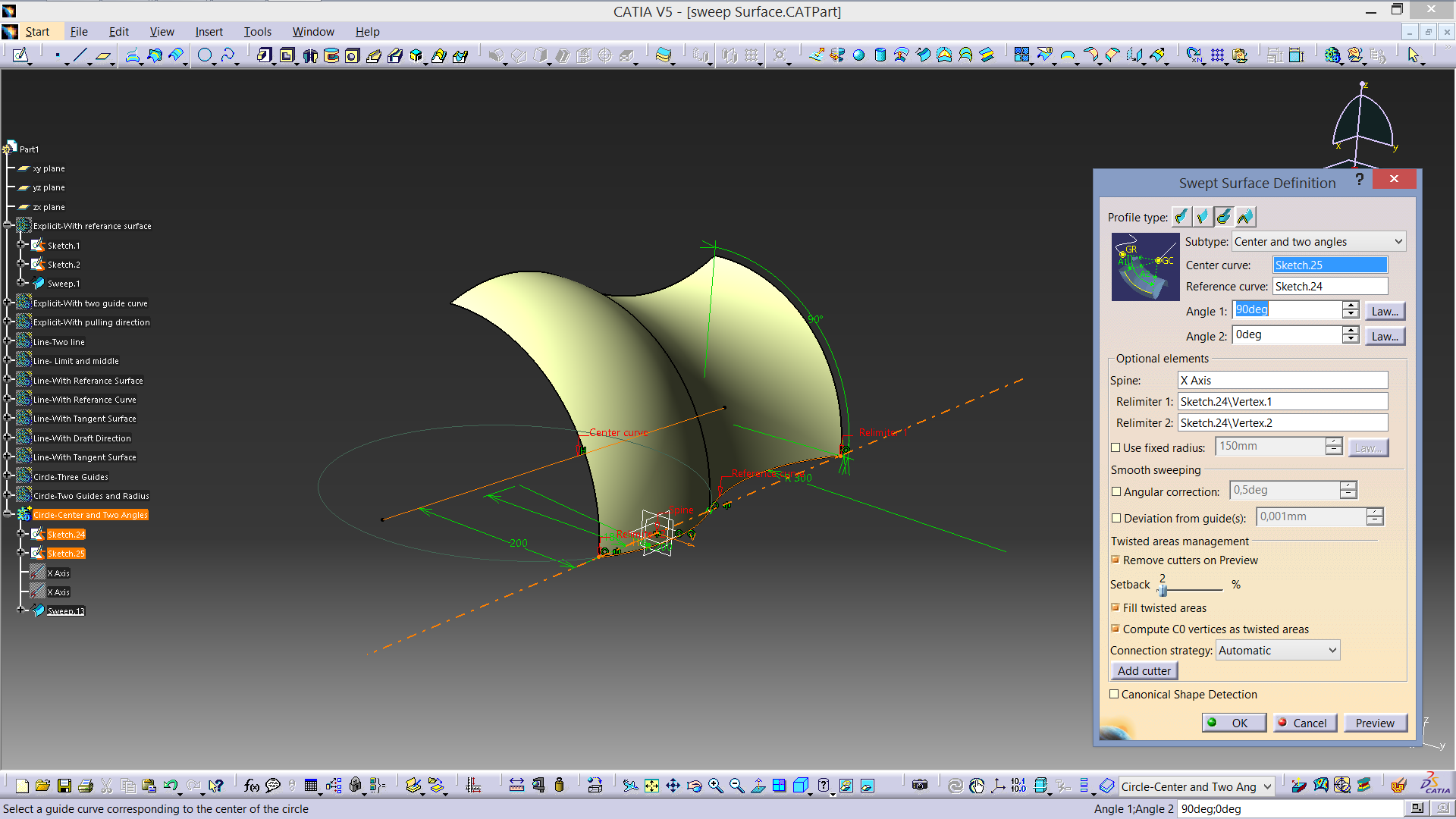
Task: Decrease Angle 2 with down spinner
Action: pyautogui.click(x=1351, y=340)
